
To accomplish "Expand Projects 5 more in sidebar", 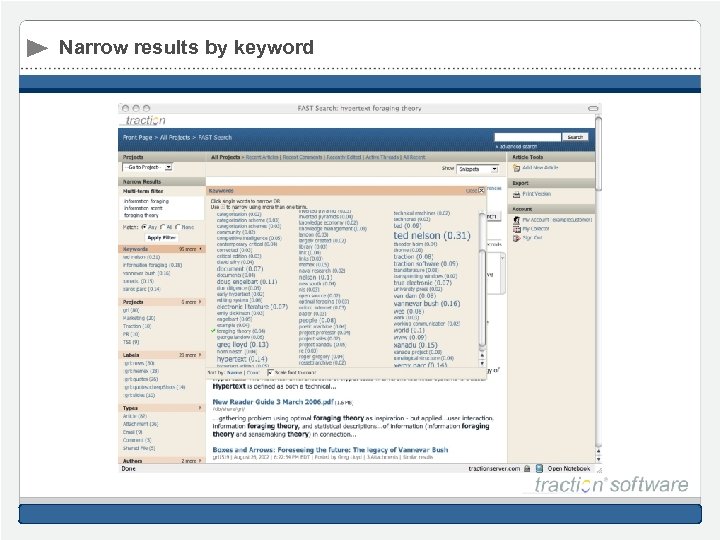I will click(x=191, y=302).
